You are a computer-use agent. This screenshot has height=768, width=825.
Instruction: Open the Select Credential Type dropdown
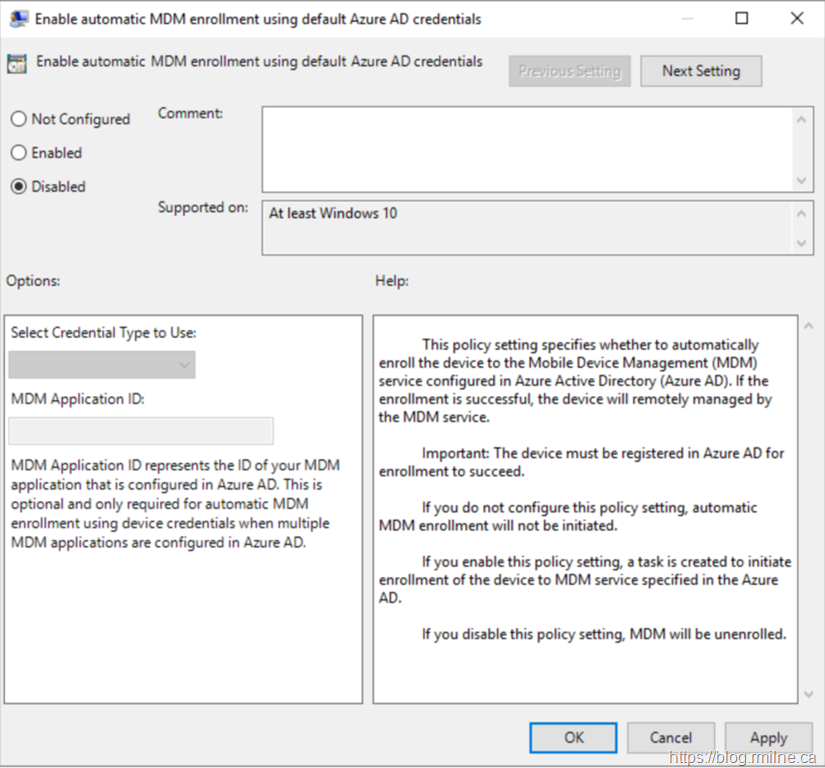point(102,365)
